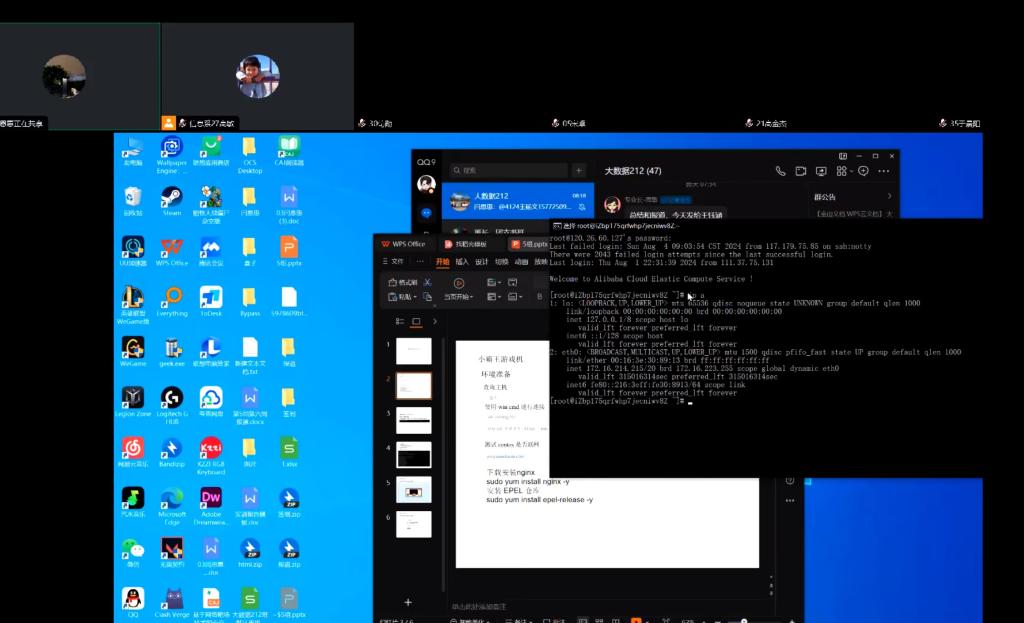The image size is (1024, 623).
Task: Open the 文件 menu in WPS
Action: pos(396,261)
